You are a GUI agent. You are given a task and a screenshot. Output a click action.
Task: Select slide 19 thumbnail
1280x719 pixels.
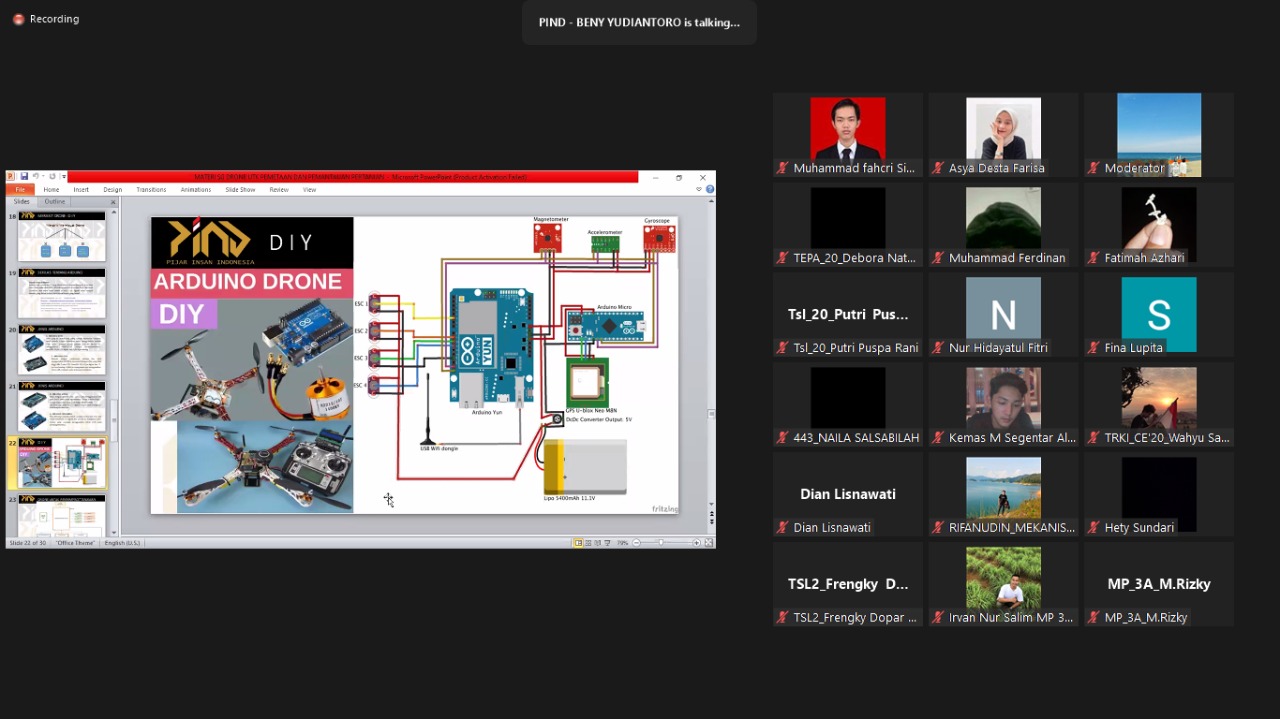pyautogui.click(x=62, y=293)
